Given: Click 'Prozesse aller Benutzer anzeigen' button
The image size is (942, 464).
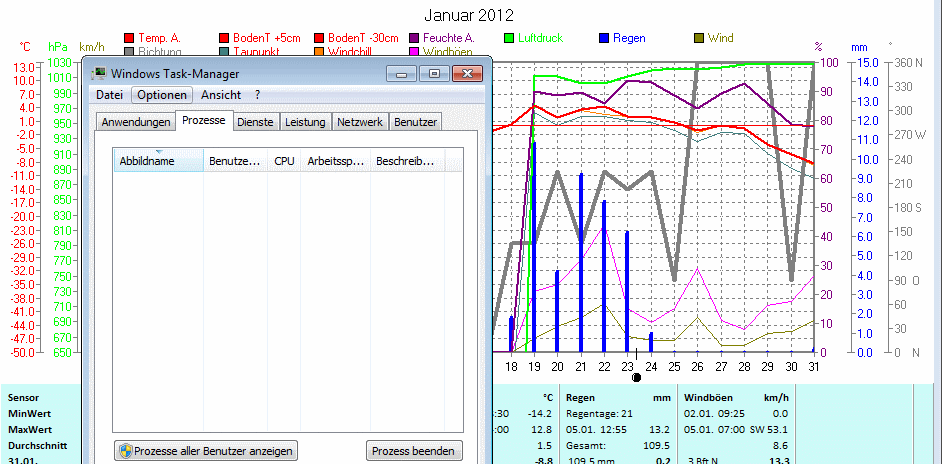Looking at the screenshot, I should [x=205, y=451].
